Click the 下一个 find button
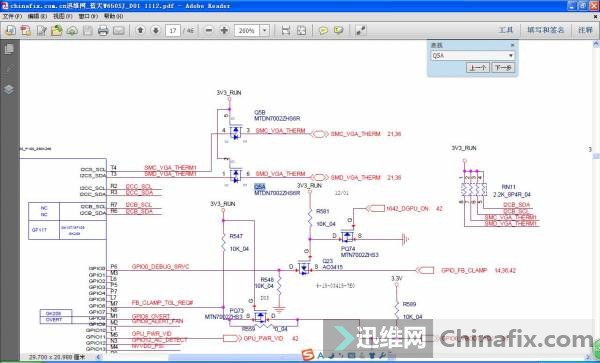Image resolution: width=600 pixels, height=363 pixels. pyautogui.click(x=503, y=68)
